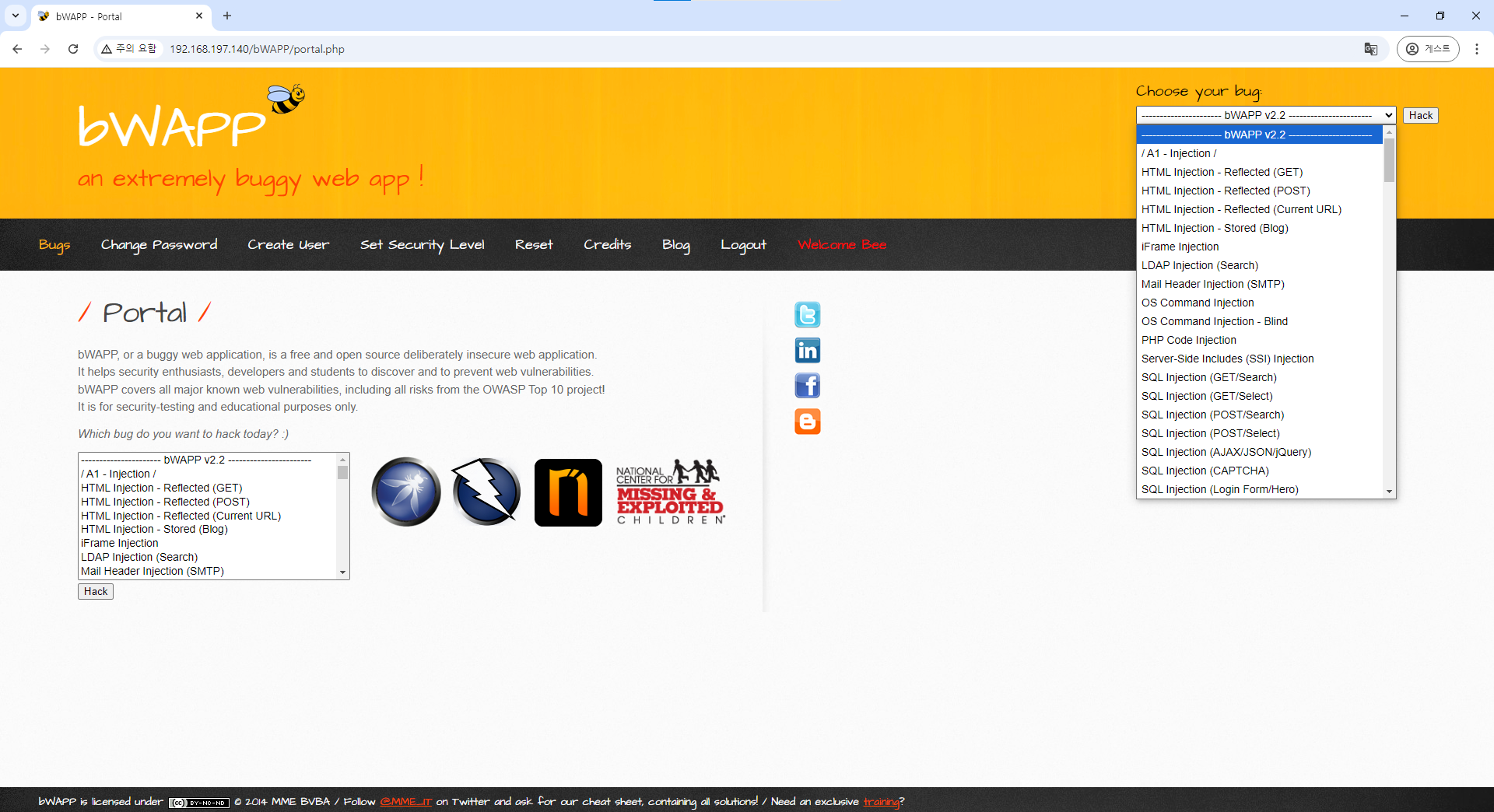Click Reset in navigation bar
1494x812 pixels.
click(534, 245)
